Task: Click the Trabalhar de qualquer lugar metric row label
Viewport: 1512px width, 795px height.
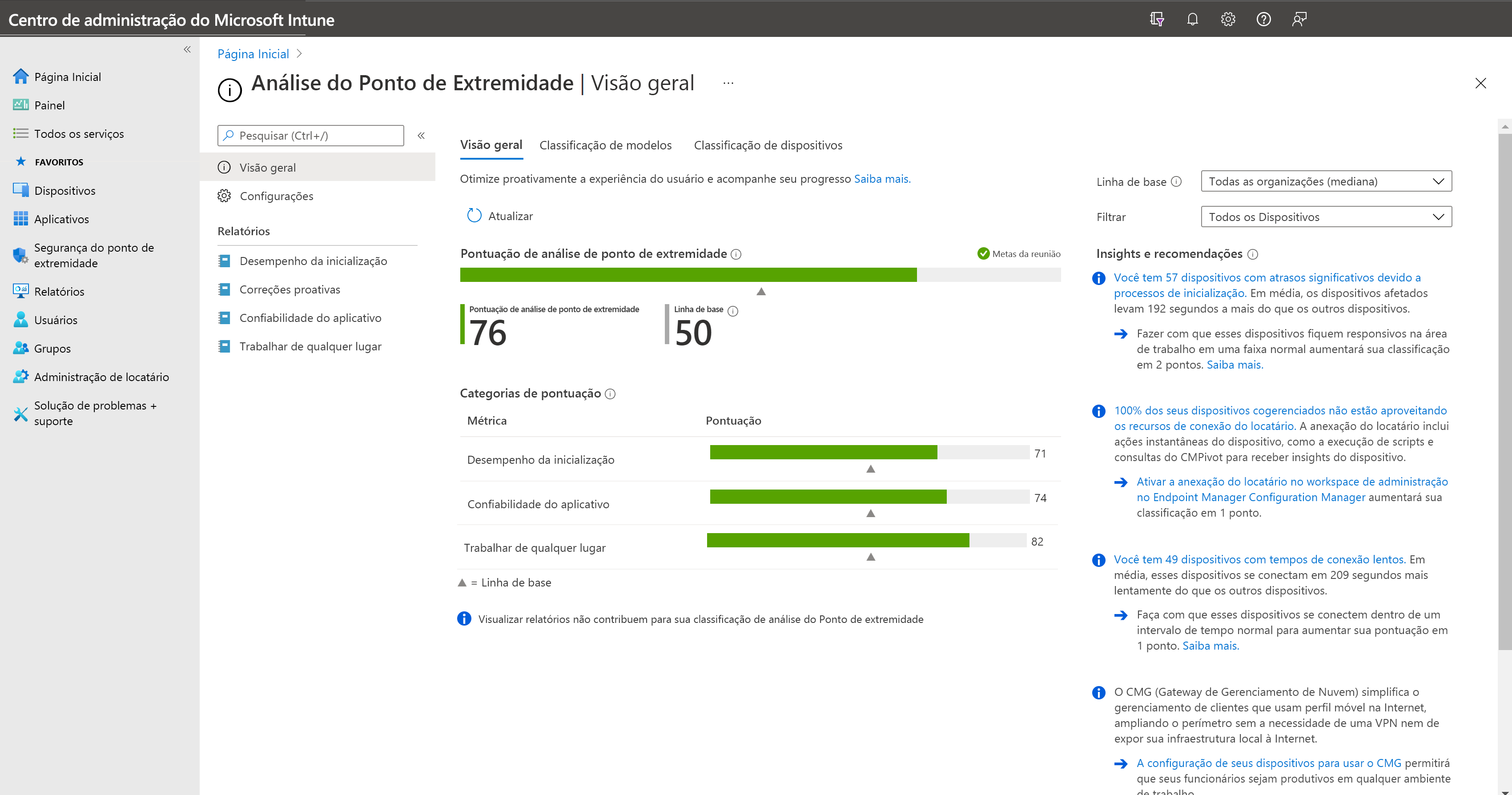Action: [535, 548]
